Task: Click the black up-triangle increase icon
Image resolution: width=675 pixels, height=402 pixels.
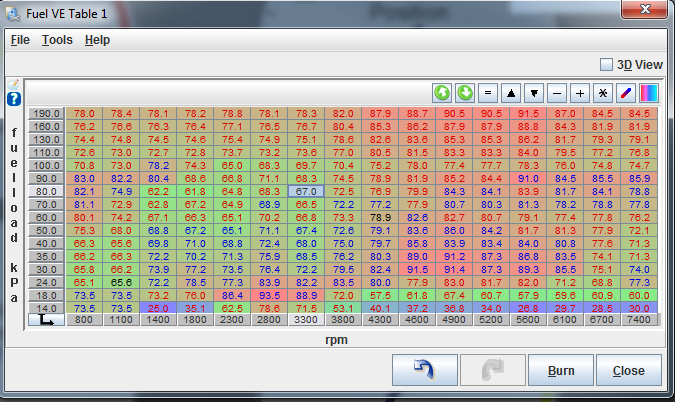Action: 512,93
